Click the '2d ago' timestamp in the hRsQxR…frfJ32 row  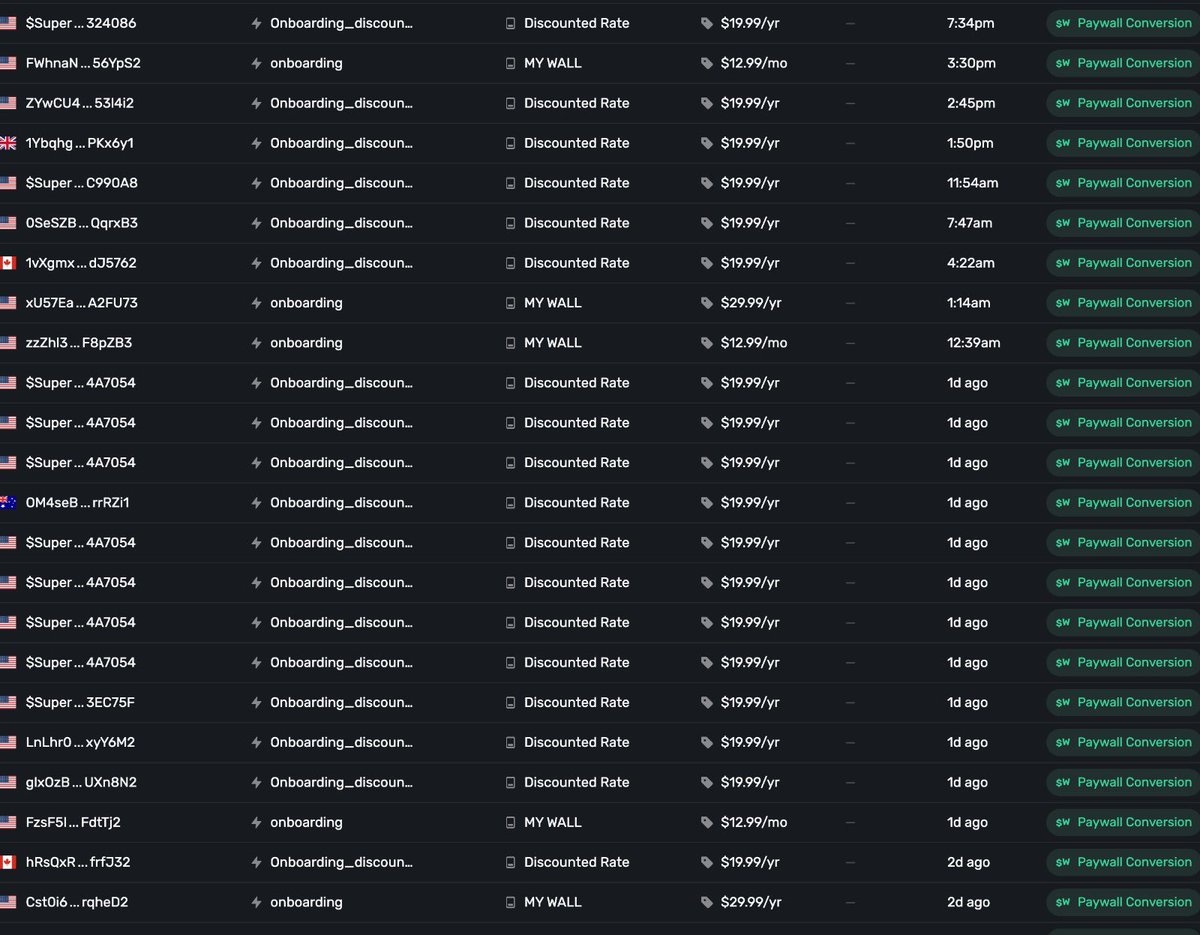(x=968, y=862)
